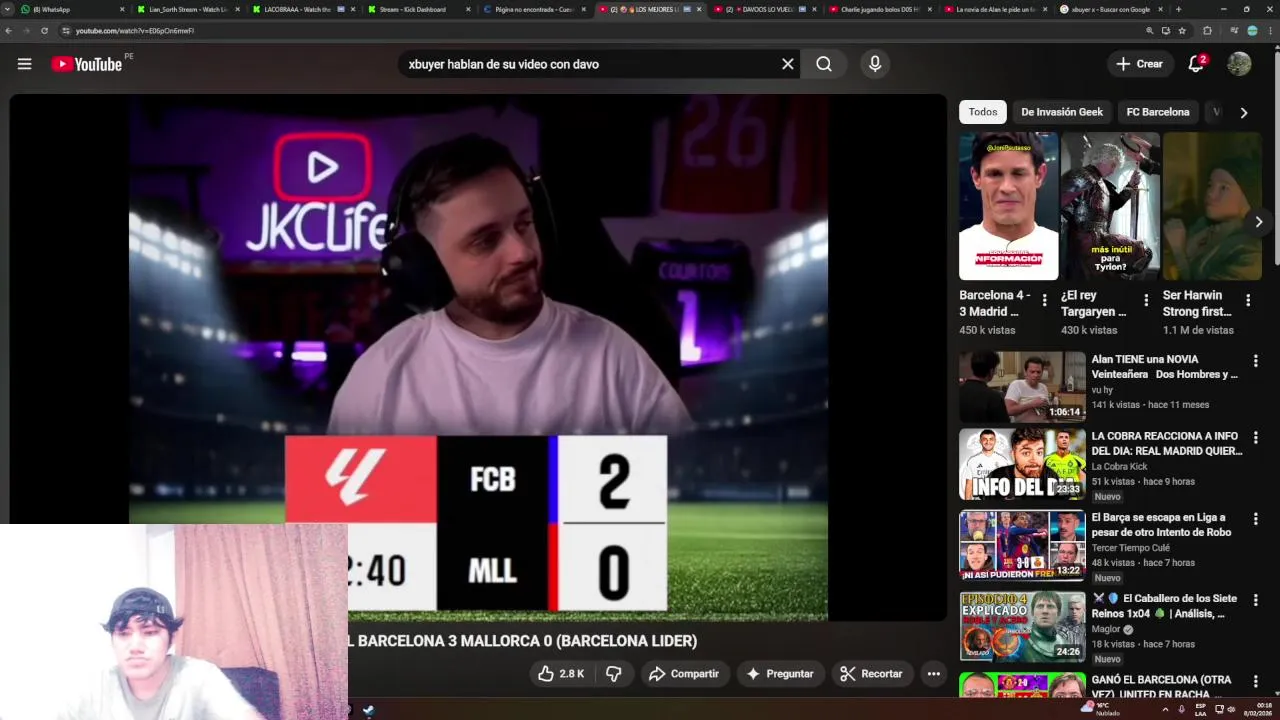Select the FC Barcelona filter chip
This screenshot has height=720, width=1280.
click(x=1158, y=112)
